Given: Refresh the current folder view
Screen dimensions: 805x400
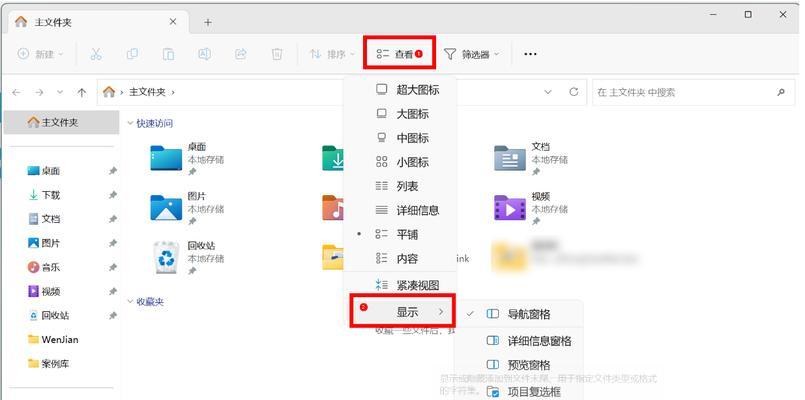Looking at the screenshot, I should [x=573, y=92].
